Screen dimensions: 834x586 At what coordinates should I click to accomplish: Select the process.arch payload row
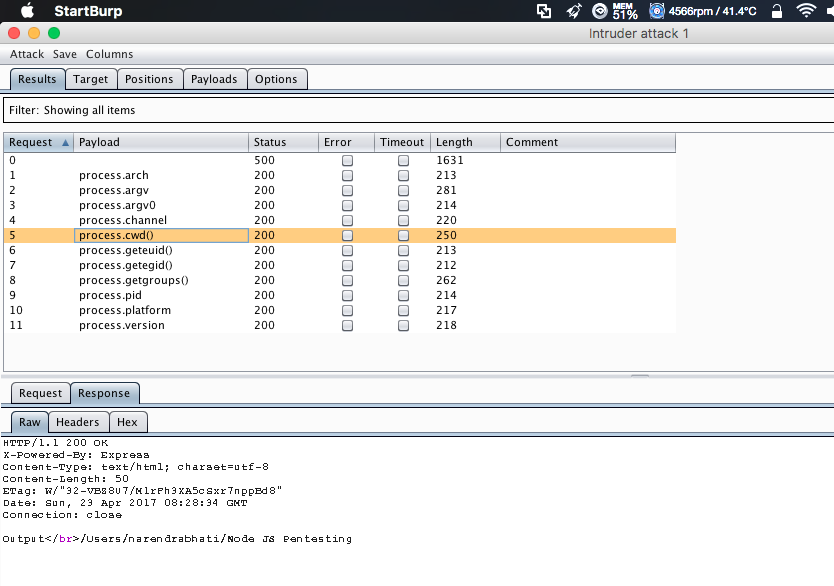340,175
